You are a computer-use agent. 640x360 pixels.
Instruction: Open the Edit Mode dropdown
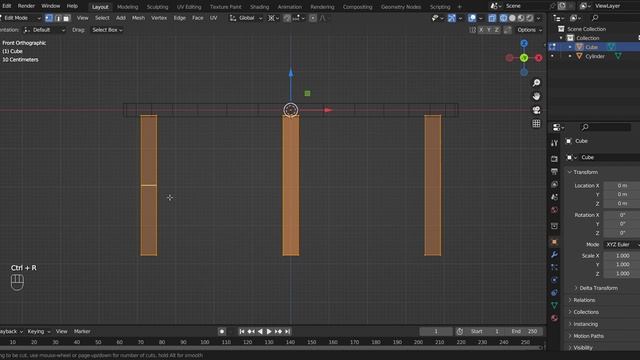[x=20, y=18]
